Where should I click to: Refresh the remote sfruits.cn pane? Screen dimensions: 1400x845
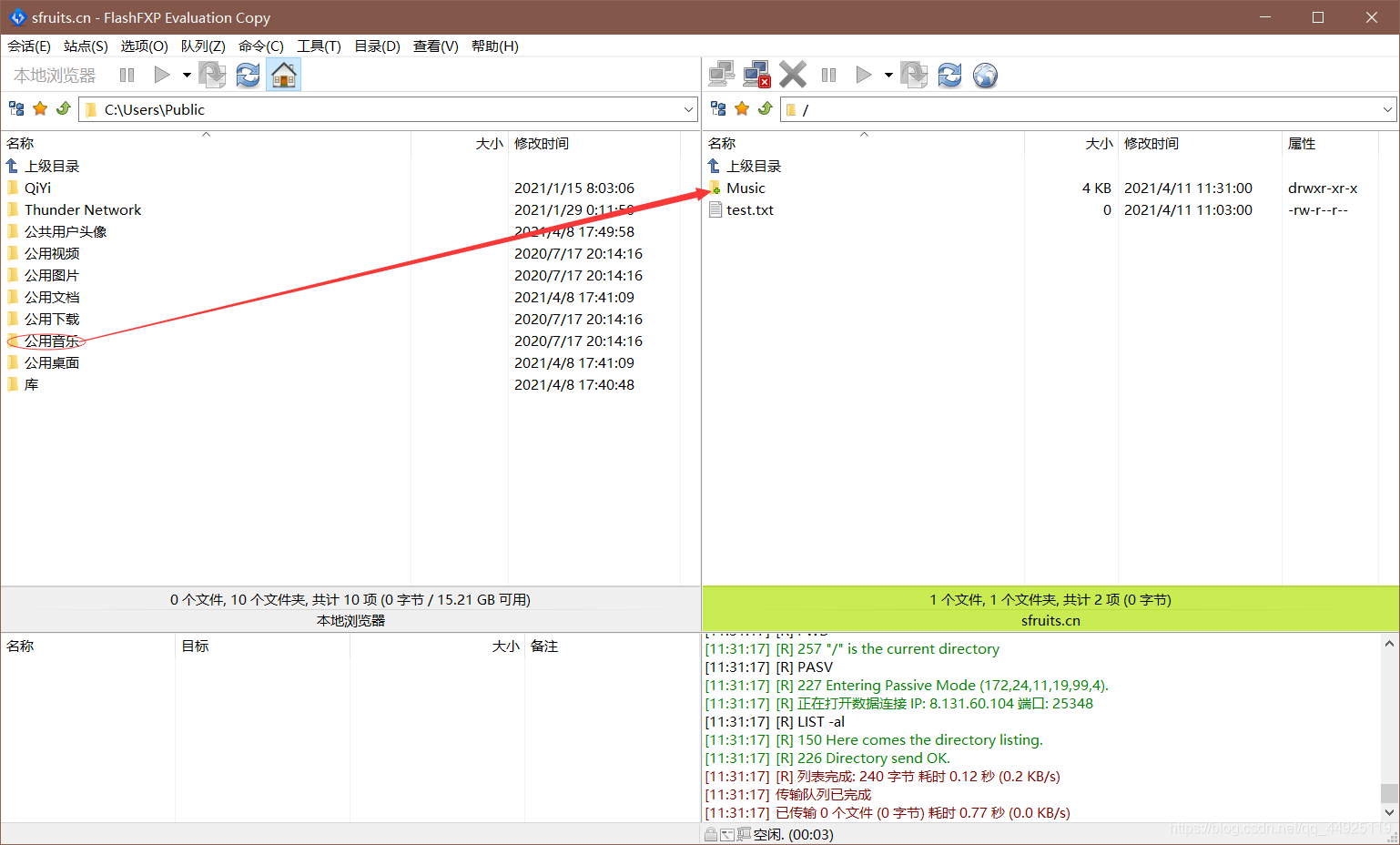point(949,75)
